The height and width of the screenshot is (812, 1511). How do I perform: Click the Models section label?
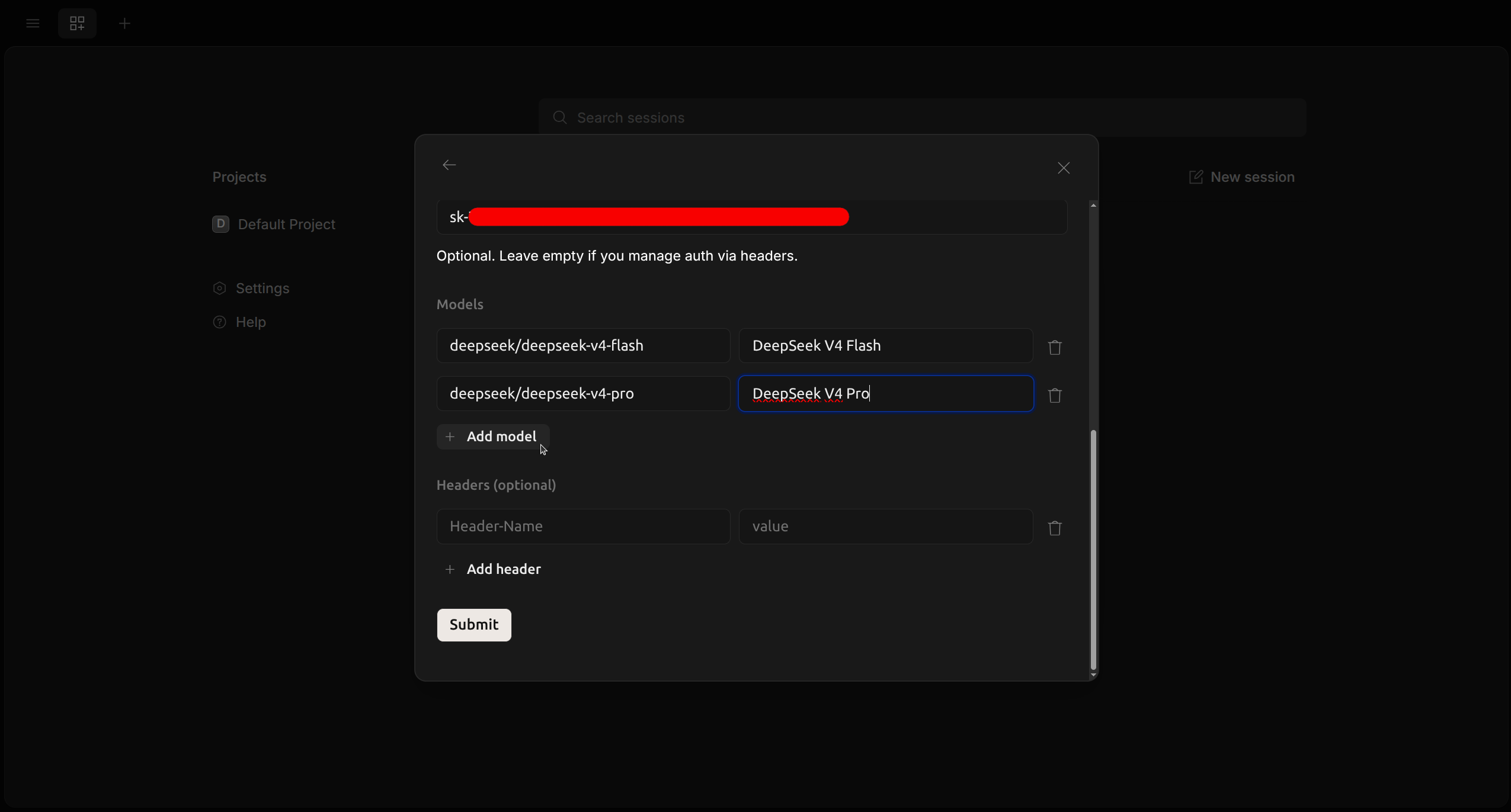coord(460,304)
